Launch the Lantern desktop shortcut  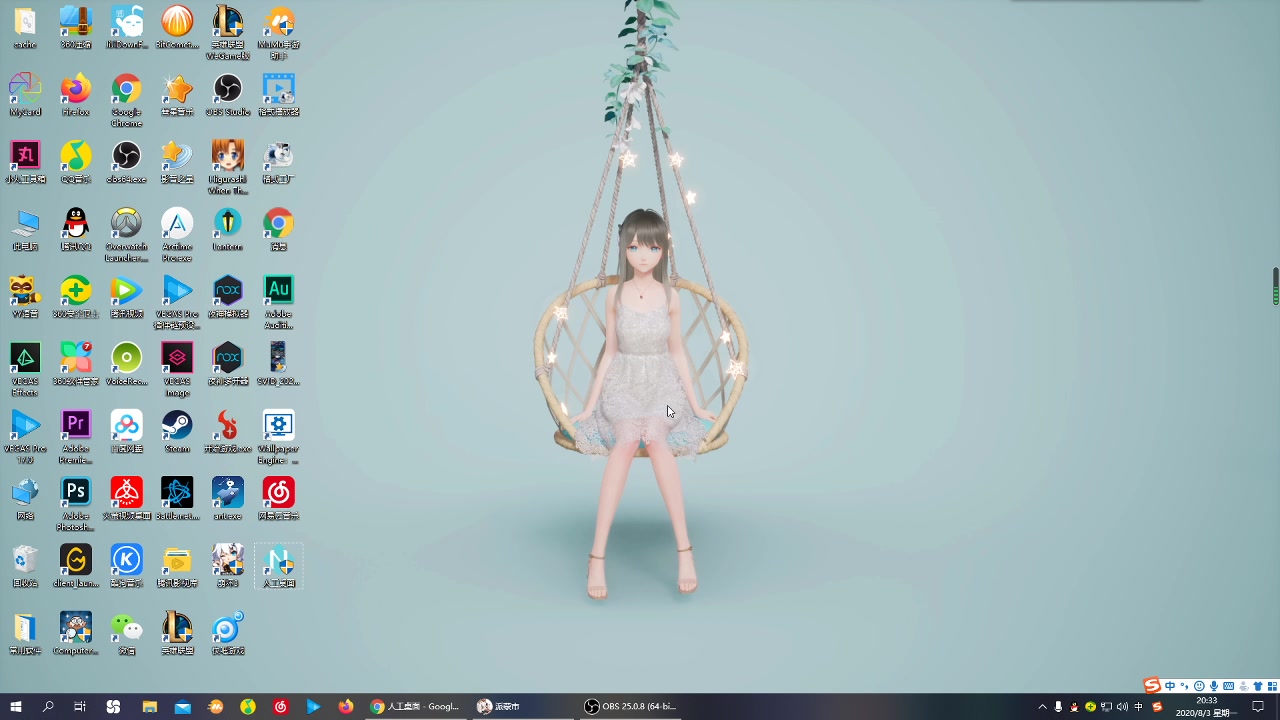pos(228,229)
